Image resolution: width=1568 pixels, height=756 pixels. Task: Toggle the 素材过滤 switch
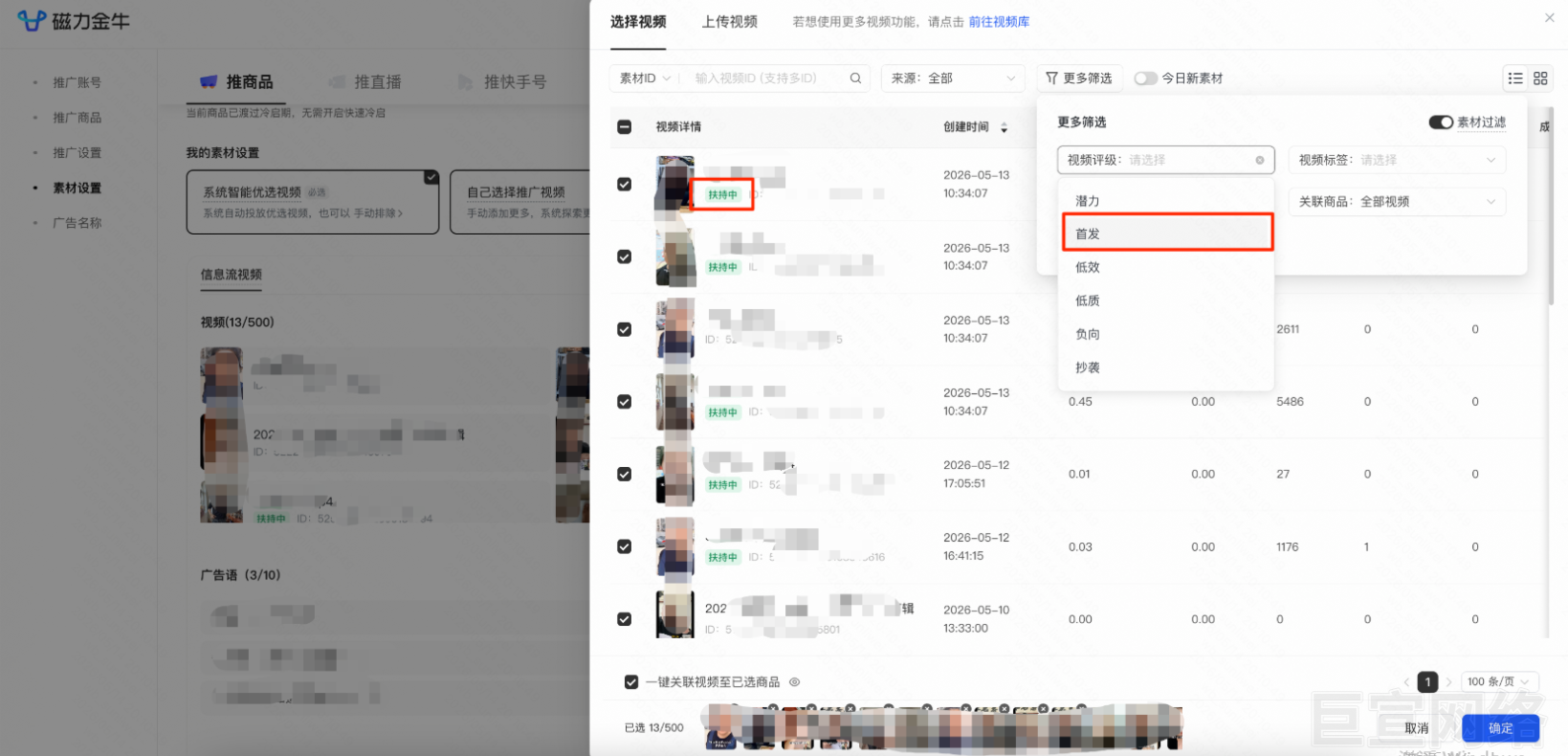pos(1441,122)
